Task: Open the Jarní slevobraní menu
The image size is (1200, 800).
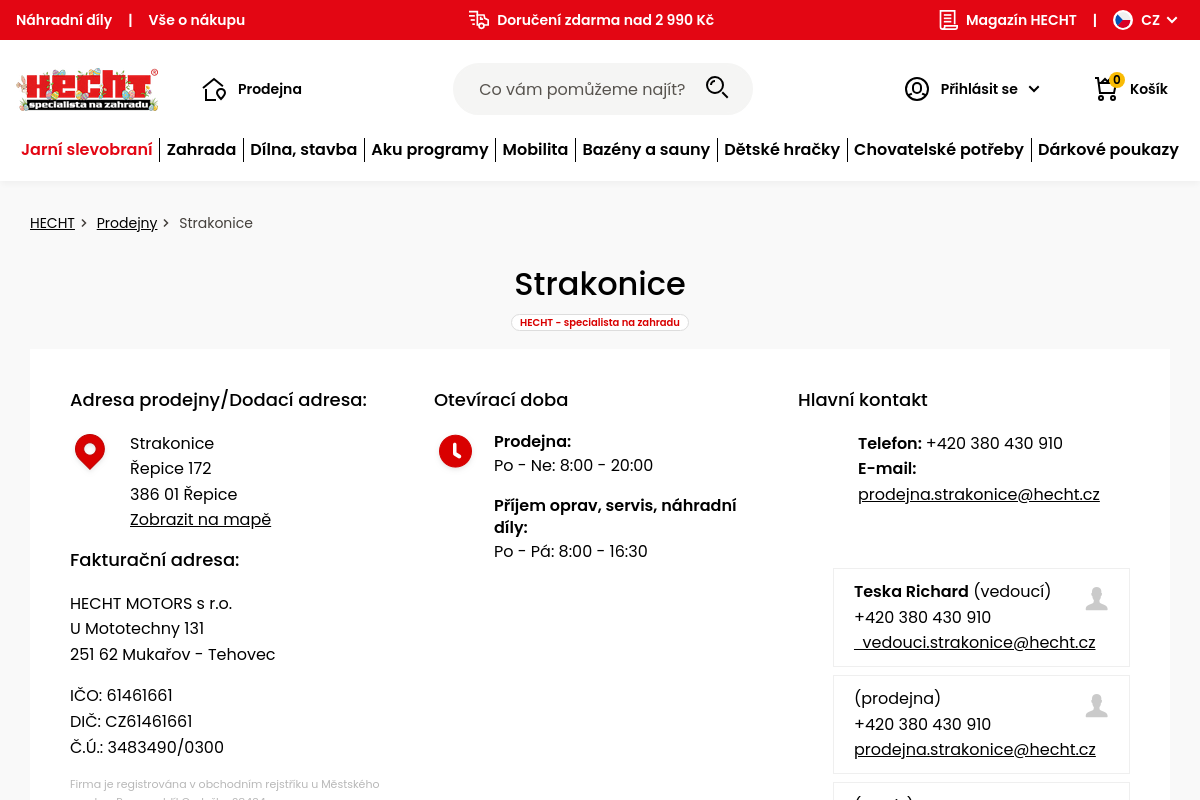Action: tap(87, 150)
